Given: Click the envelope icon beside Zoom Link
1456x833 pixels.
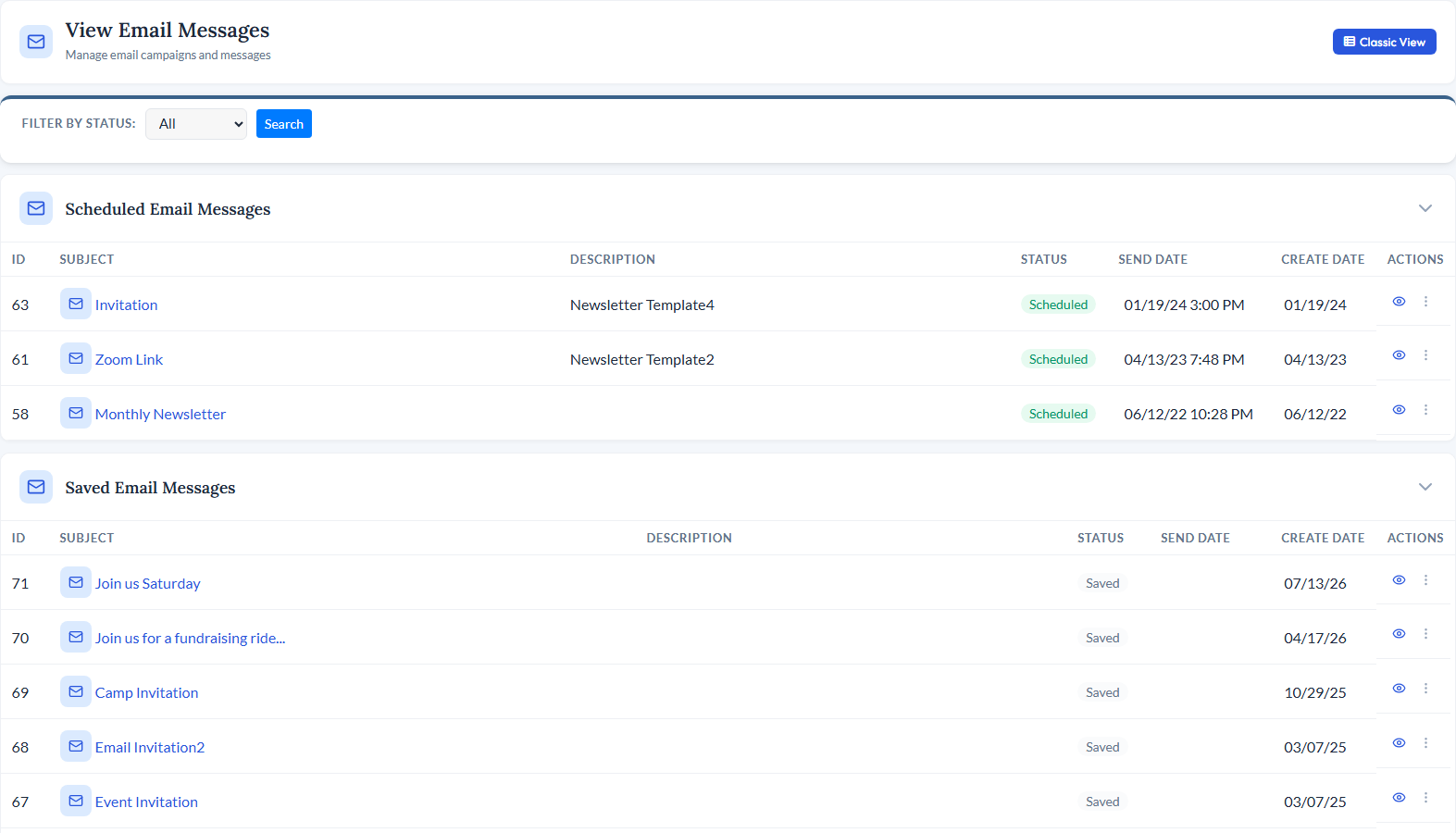Looking at the screenshot, I should point(76,358).
